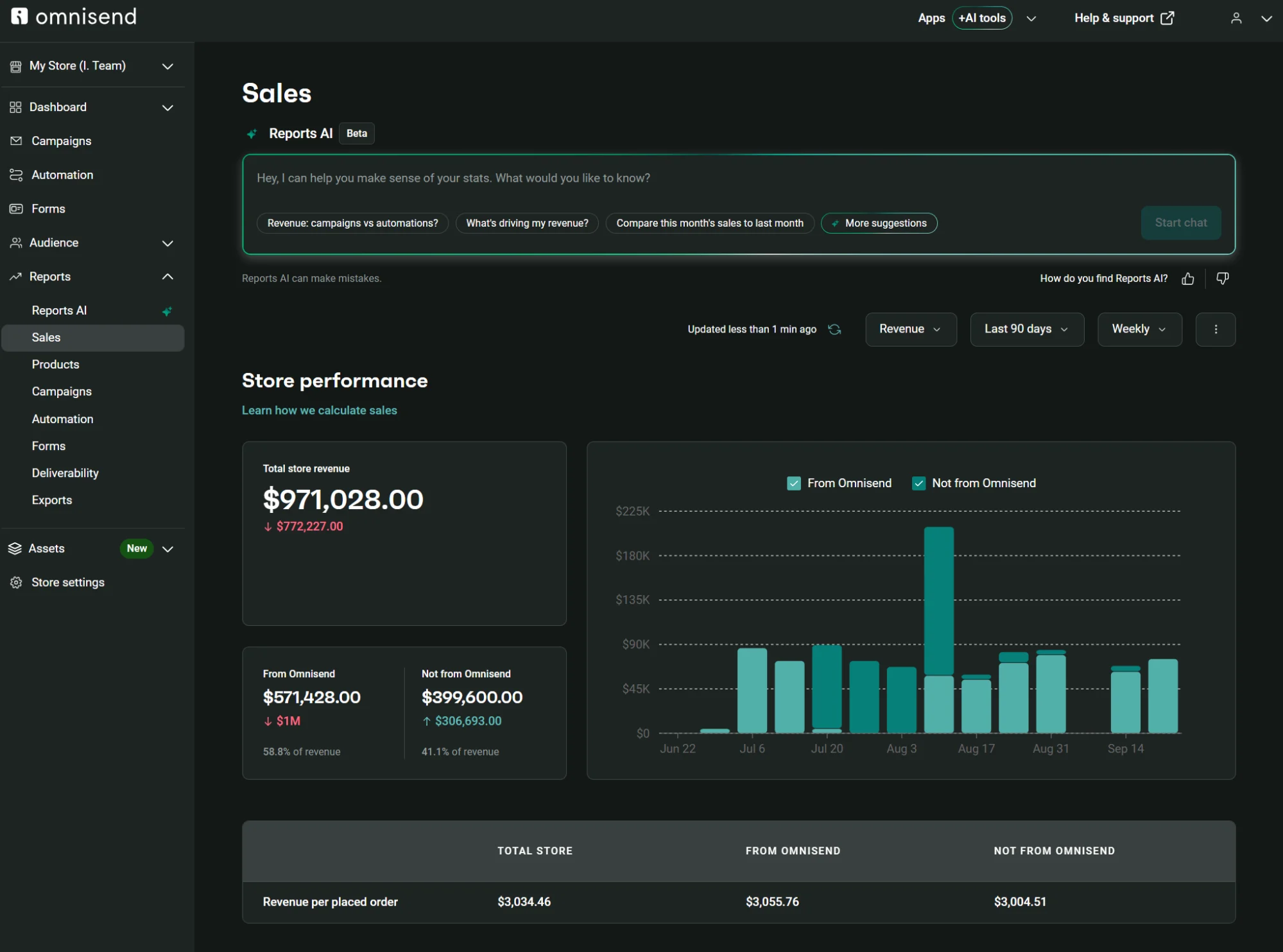
Task: Click the $3,004.51 Not From Omnisend table cell
Action: 1020,902
